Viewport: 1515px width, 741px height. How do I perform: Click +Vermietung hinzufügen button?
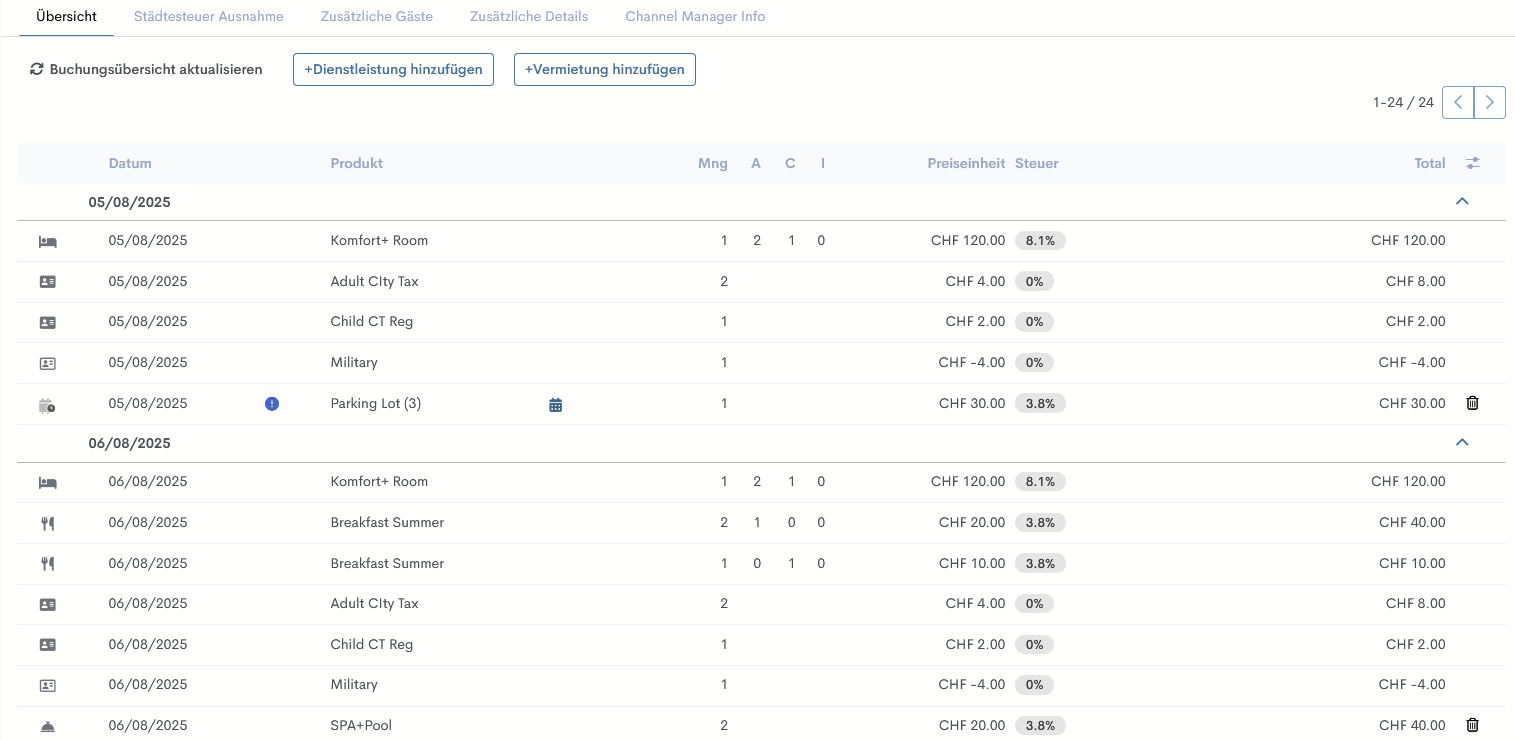(604, 70)
